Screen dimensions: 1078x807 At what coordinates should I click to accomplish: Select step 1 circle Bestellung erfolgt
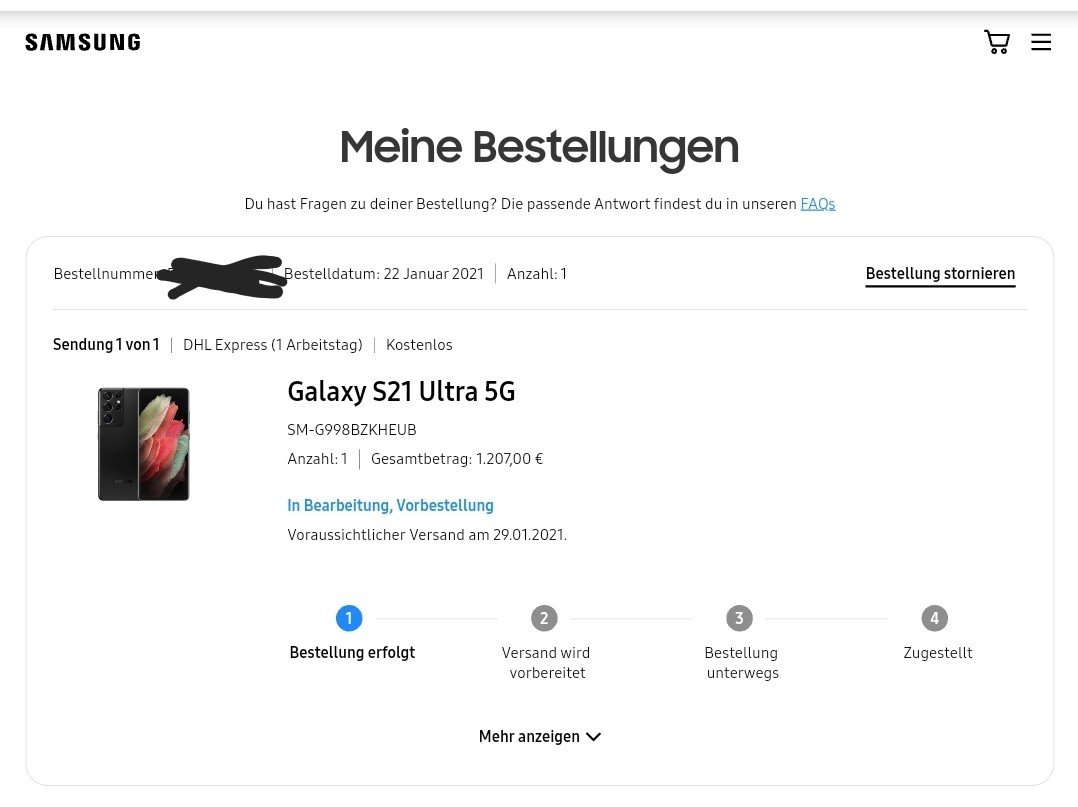[349, 618]
